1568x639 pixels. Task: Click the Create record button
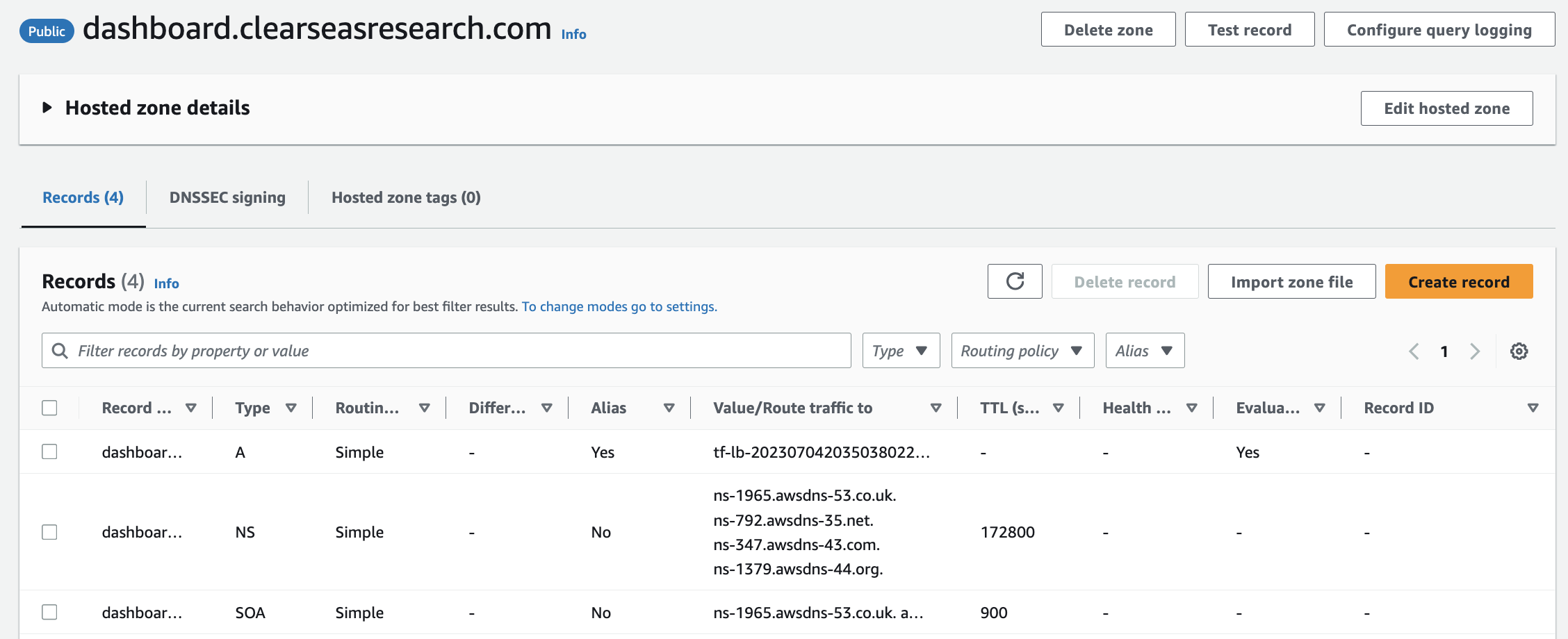(1458, 281)
